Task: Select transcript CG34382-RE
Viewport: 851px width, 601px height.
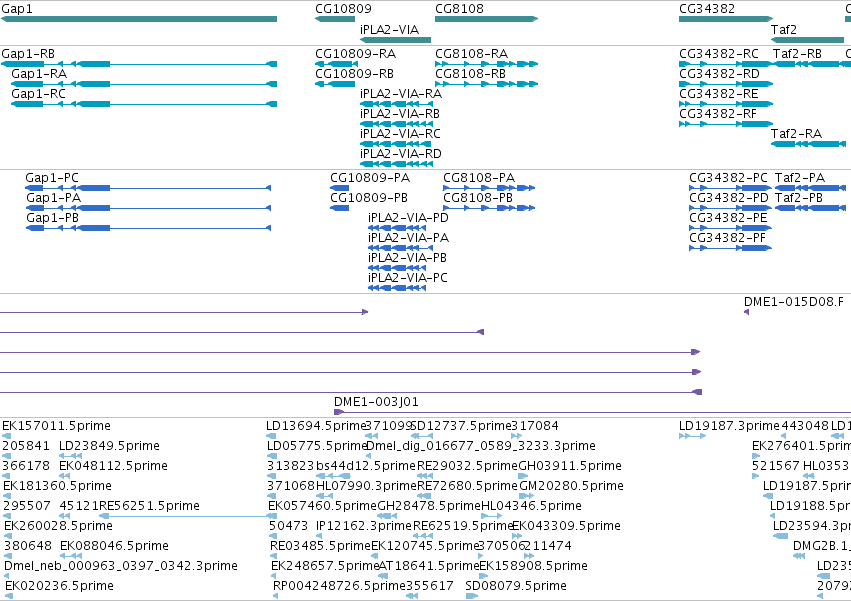Action: click(x=726, y=104)
